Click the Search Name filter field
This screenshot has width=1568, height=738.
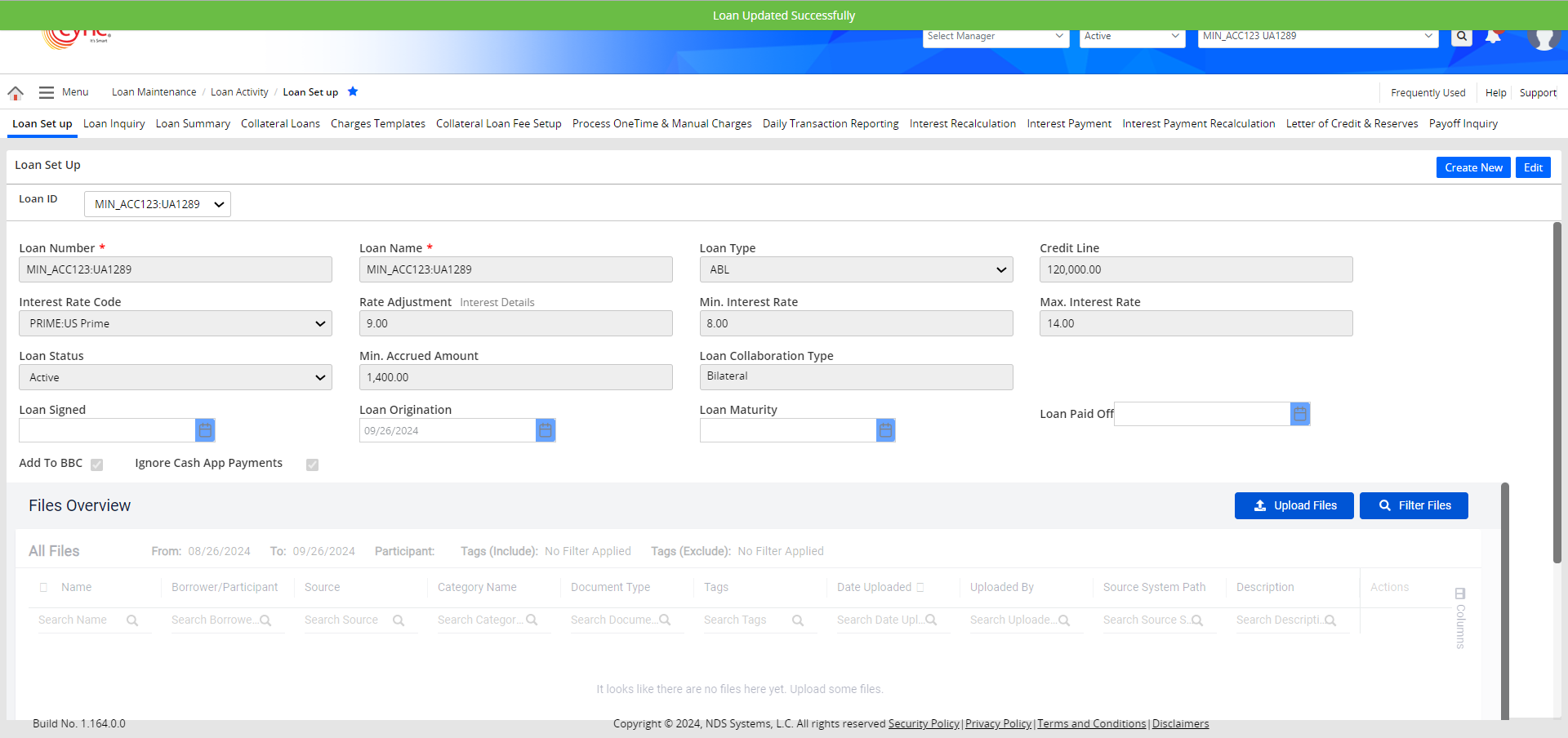coord(80,620)
